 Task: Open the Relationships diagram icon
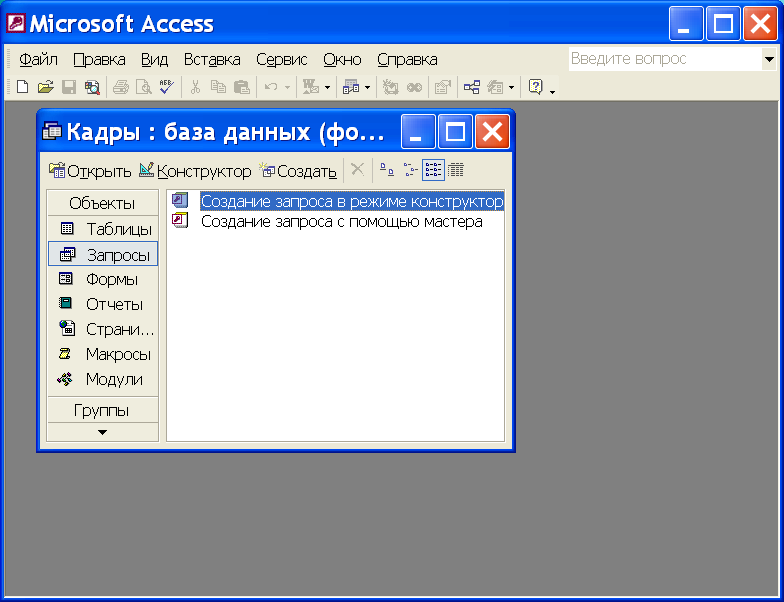tap(472, 88)
